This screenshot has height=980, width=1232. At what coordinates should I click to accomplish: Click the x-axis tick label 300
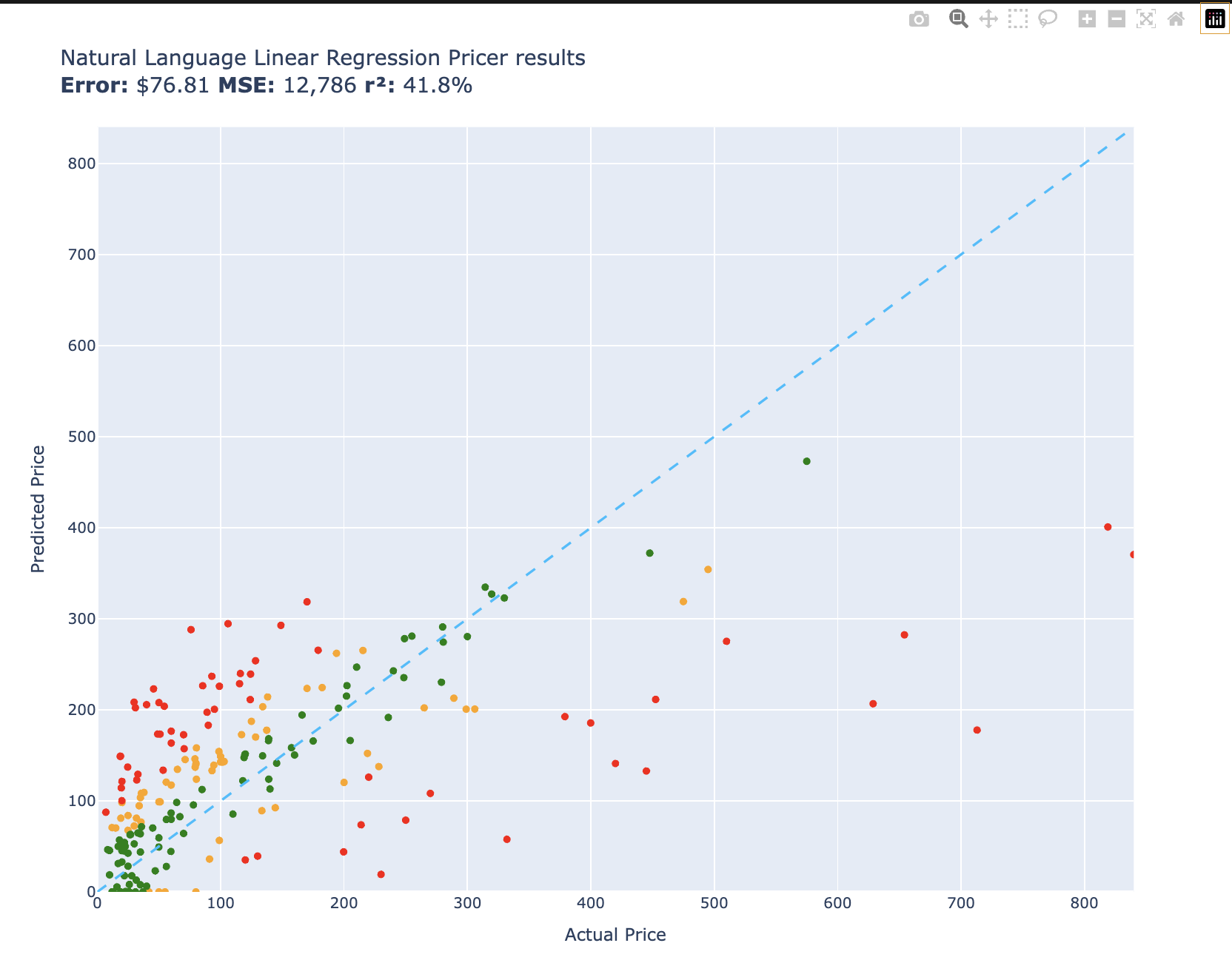tap(467, 903)
